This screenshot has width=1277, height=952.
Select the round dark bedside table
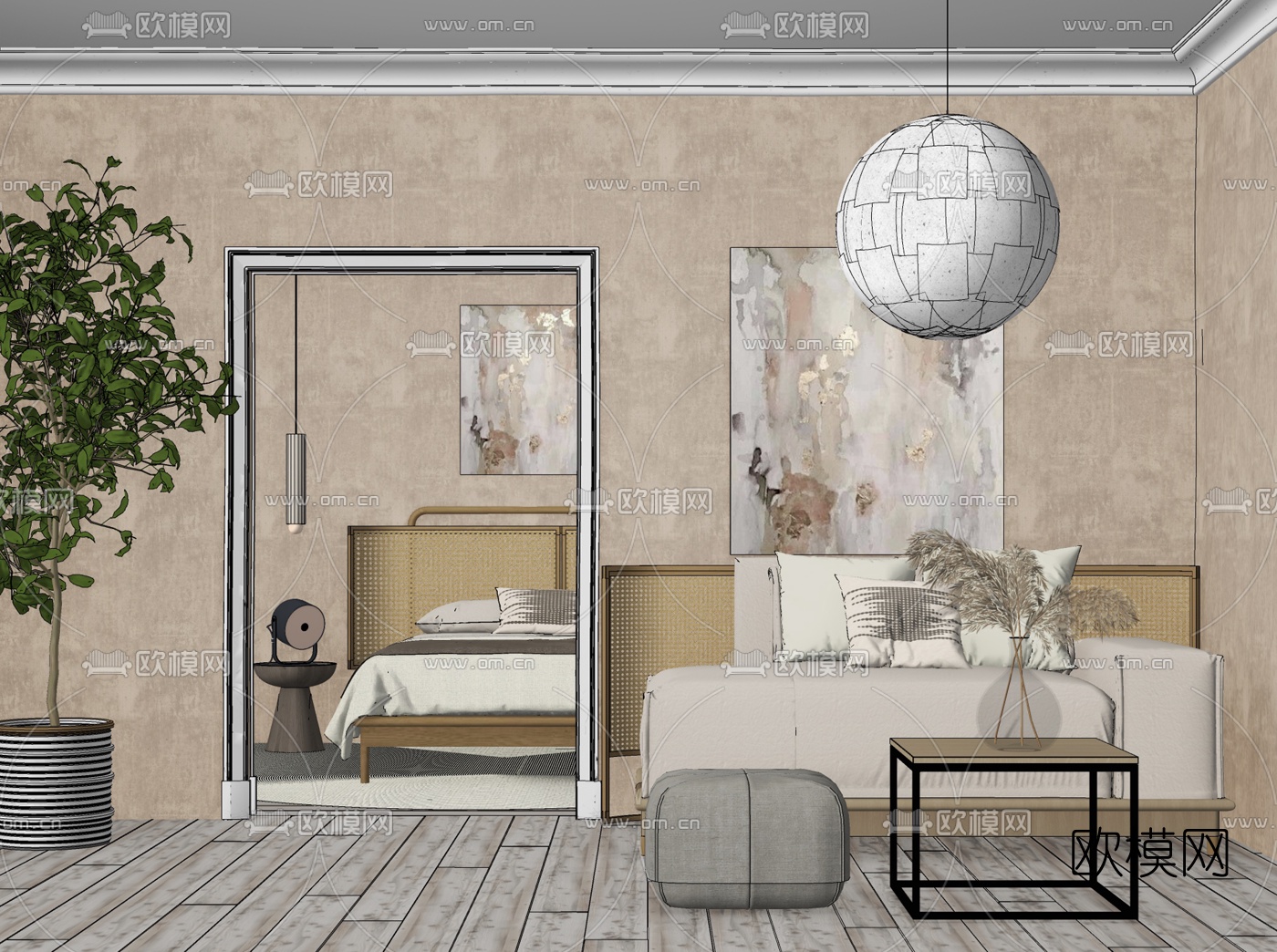(296, 707)
